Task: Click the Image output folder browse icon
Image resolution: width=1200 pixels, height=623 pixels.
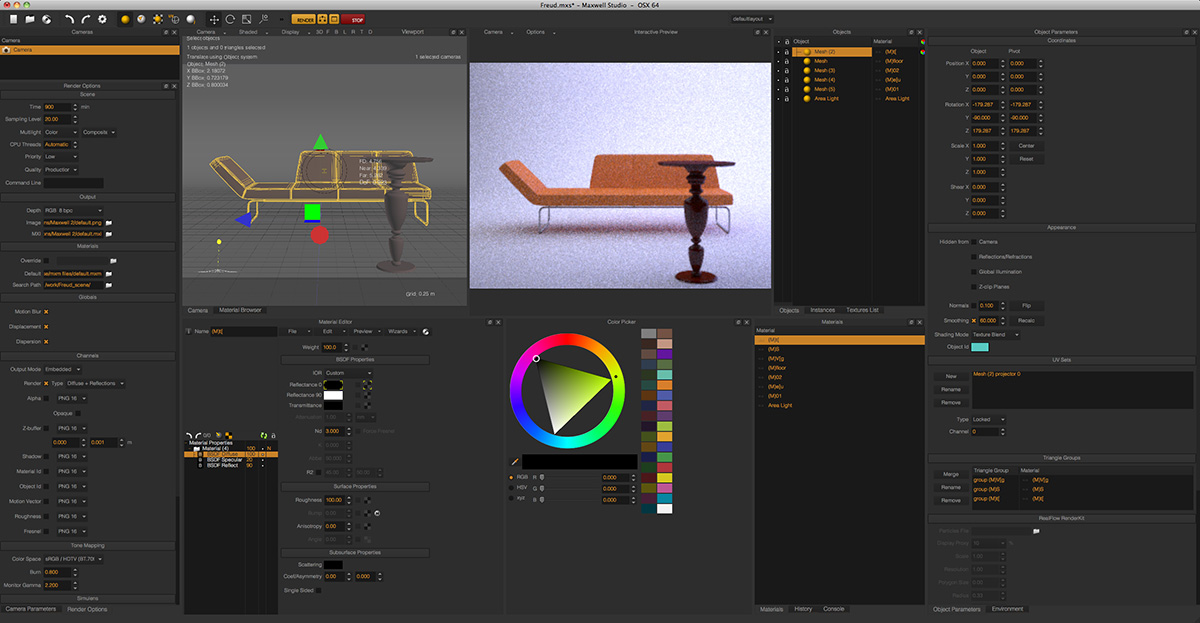Action: [x=109, y=222]
